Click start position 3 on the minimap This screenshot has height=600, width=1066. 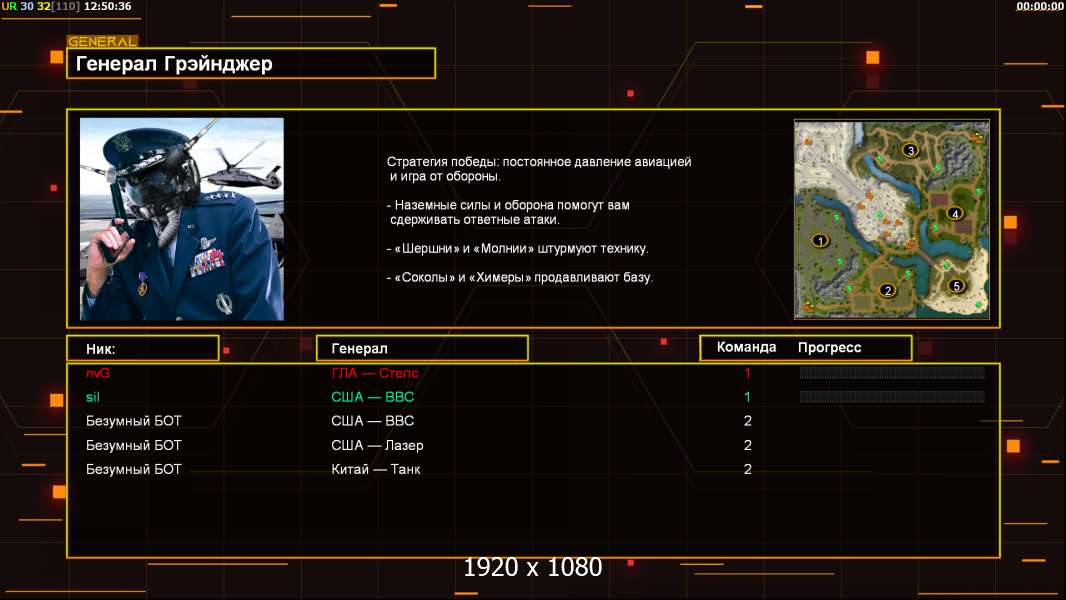(910, 150)
